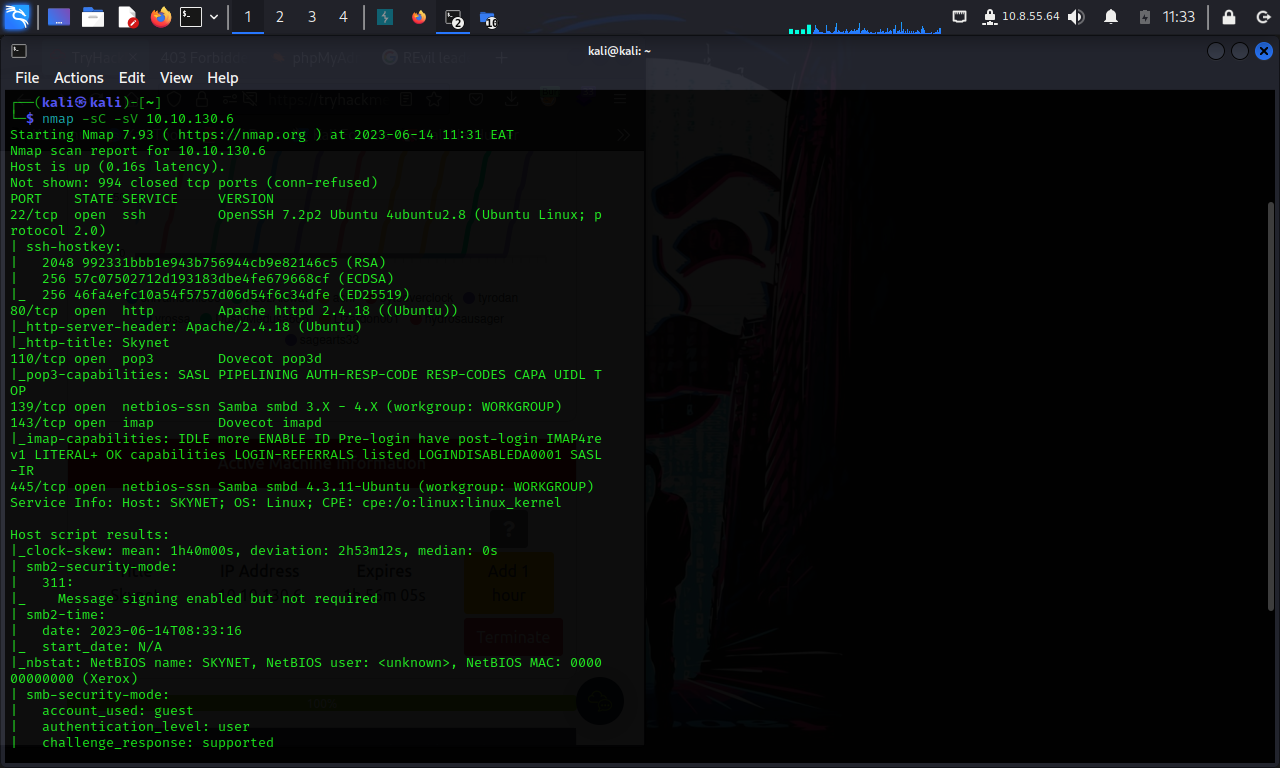
Task: Maximize the terminal window
Action: [1240, 51]
